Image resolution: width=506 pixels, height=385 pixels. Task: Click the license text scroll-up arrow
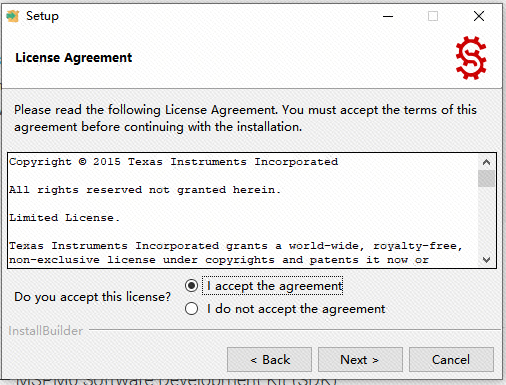(x=486, y=162)
